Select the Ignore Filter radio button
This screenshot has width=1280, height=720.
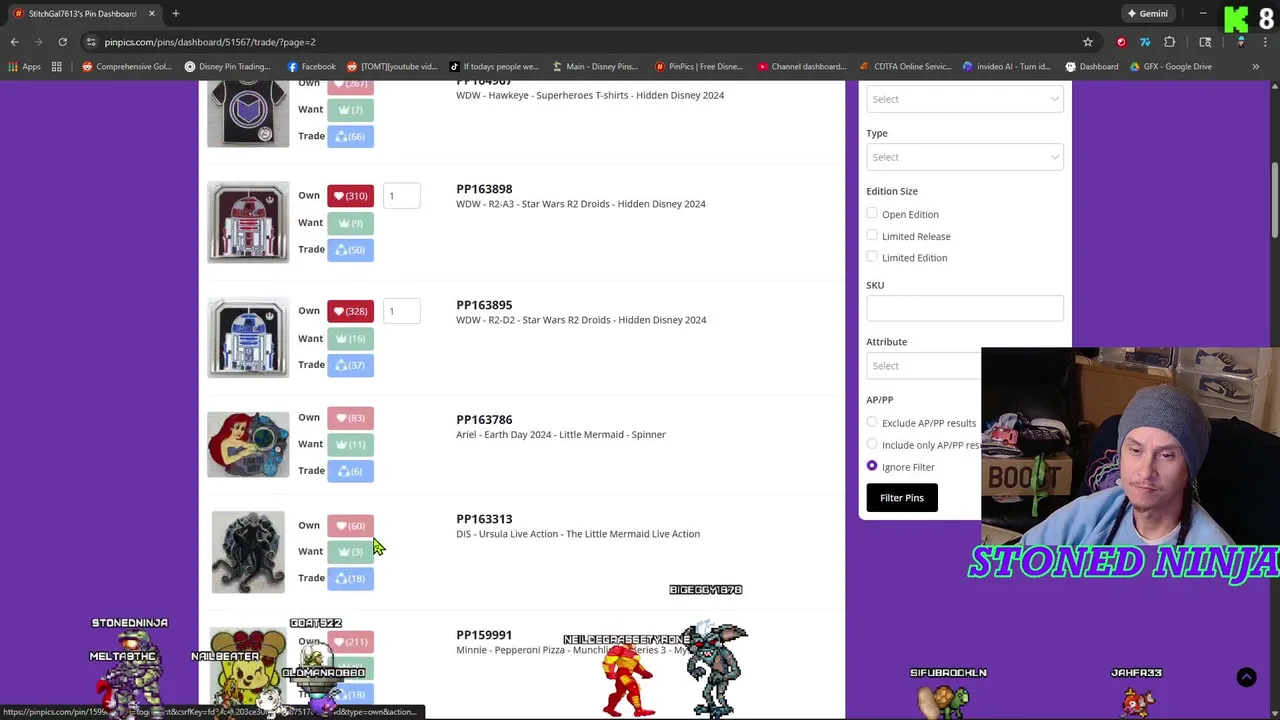[872, 467]
